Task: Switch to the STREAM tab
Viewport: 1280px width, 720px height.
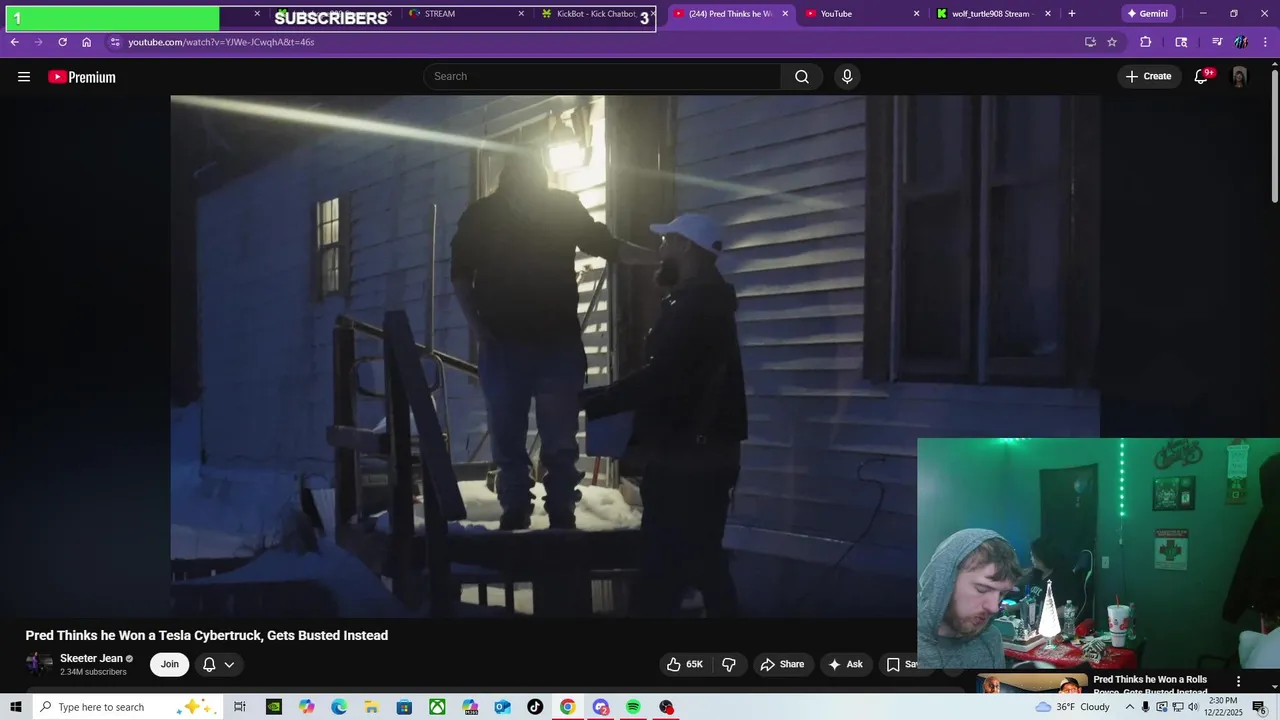Action: coord(466,14)
